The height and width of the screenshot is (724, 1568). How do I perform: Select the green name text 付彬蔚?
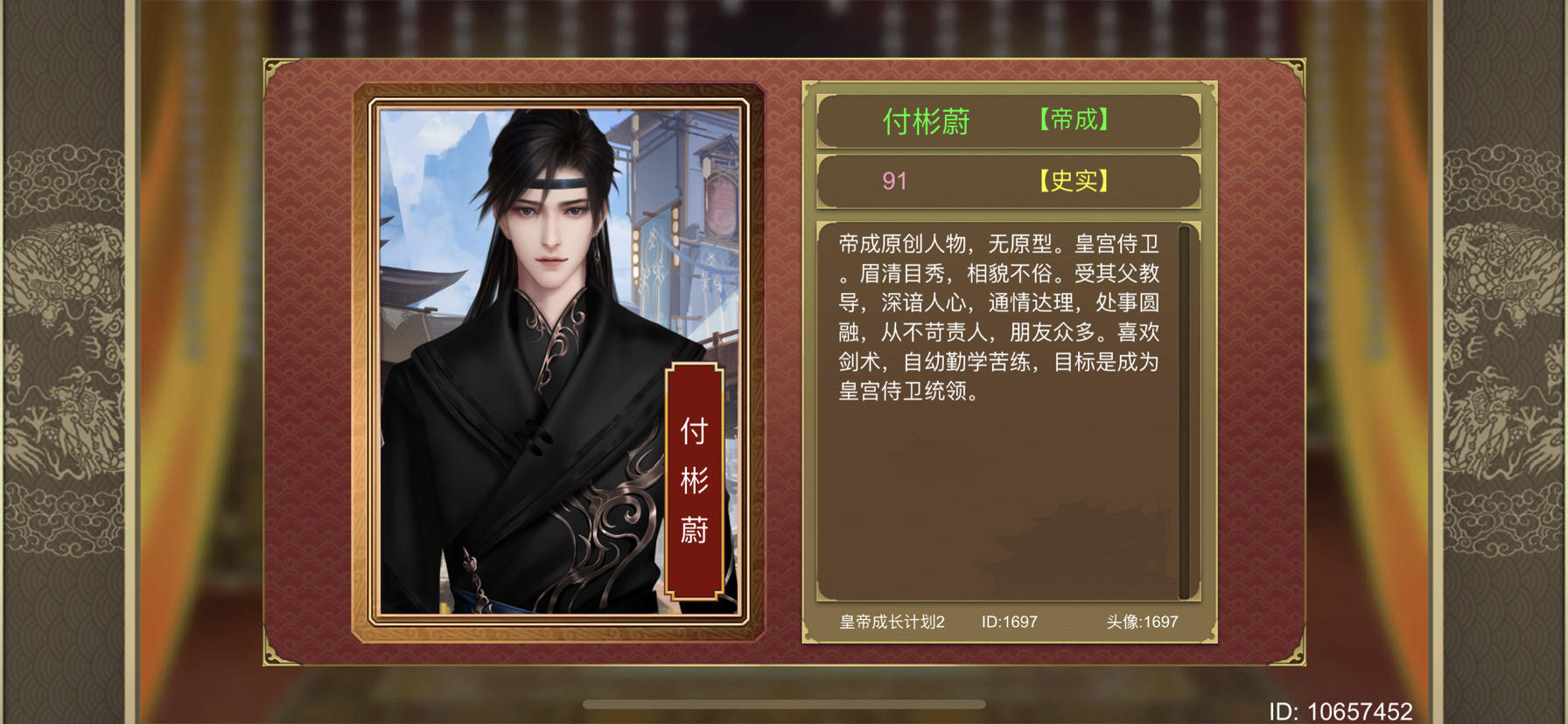(926, 122)
